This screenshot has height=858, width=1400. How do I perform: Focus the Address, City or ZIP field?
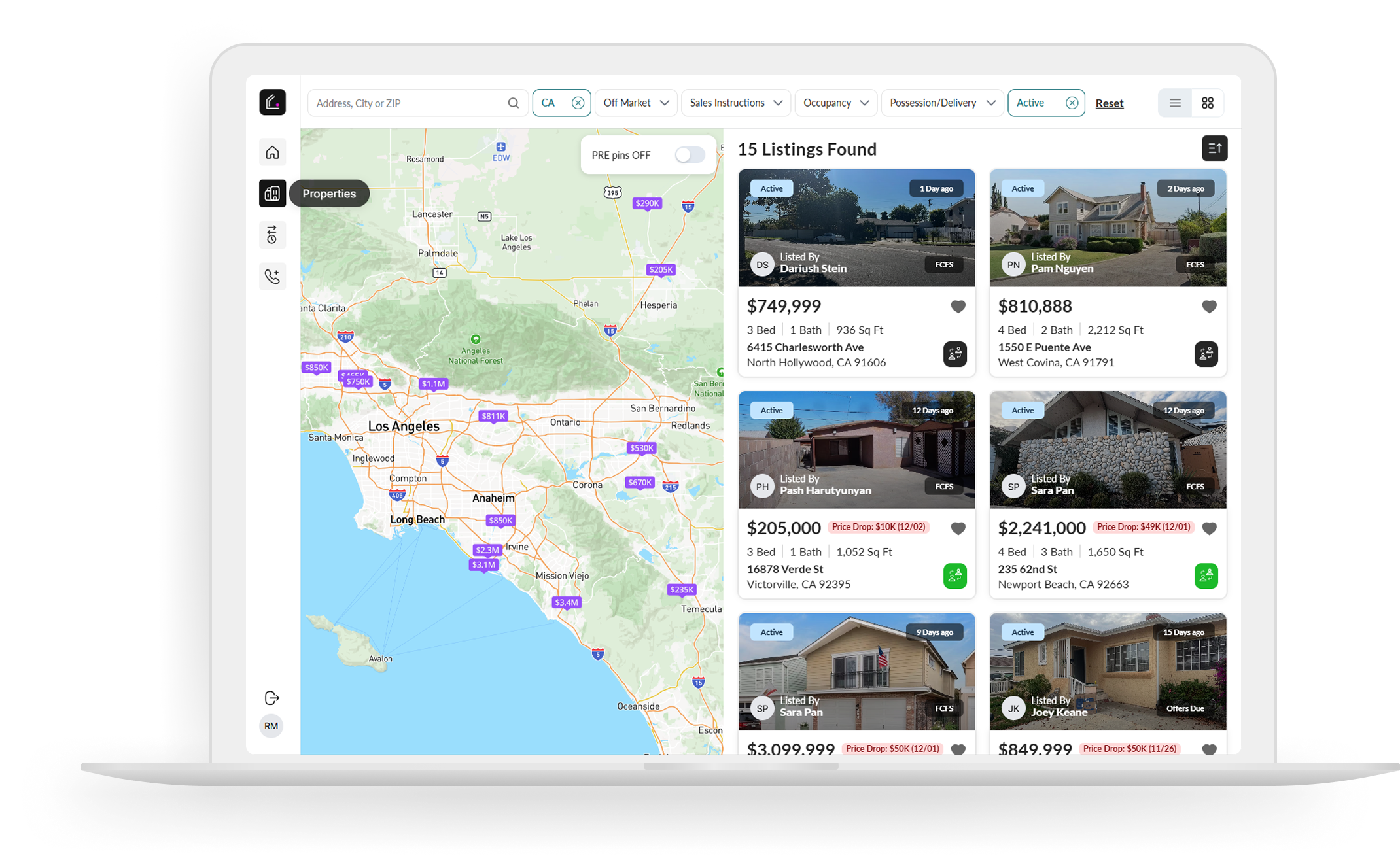pos(417,103)
